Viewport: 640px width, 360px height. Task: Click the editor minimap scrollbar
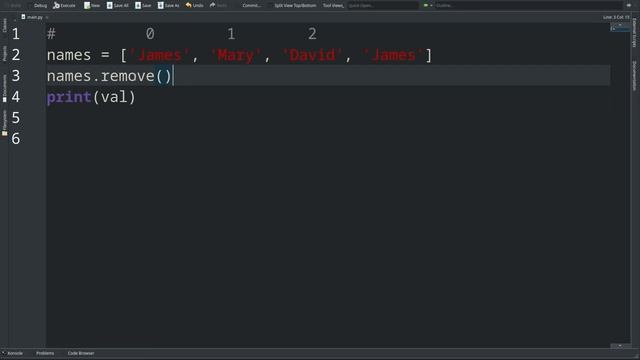pos(620,28)
